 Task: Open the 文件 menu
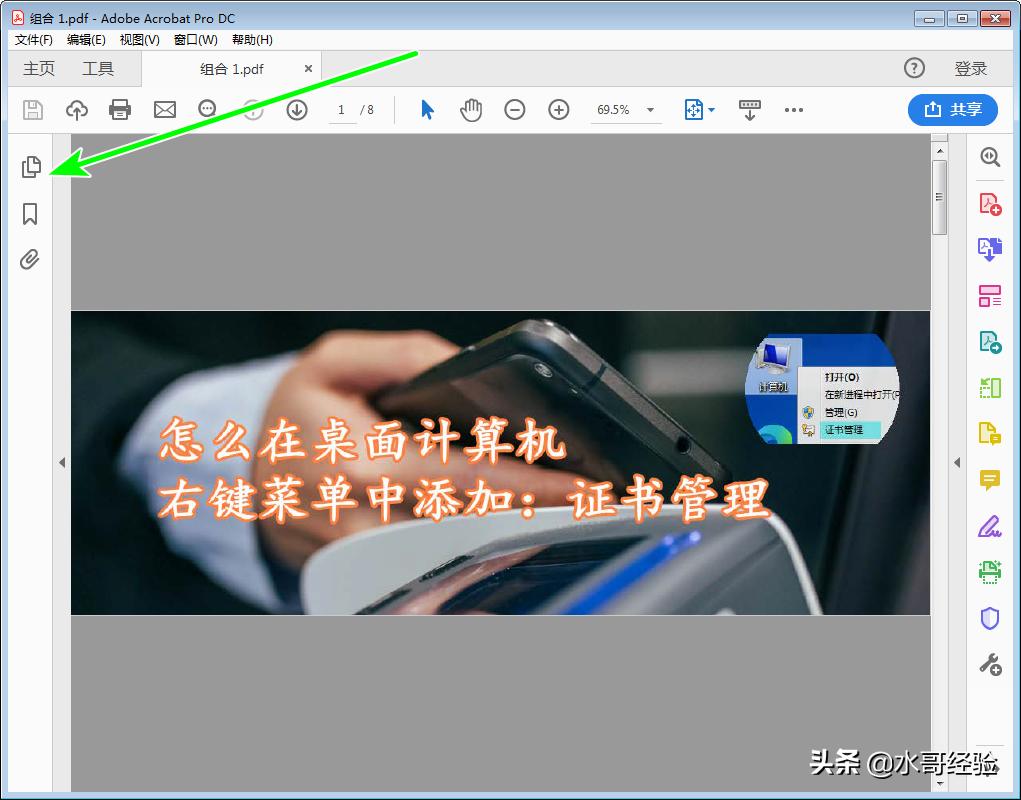pos(32,40)
